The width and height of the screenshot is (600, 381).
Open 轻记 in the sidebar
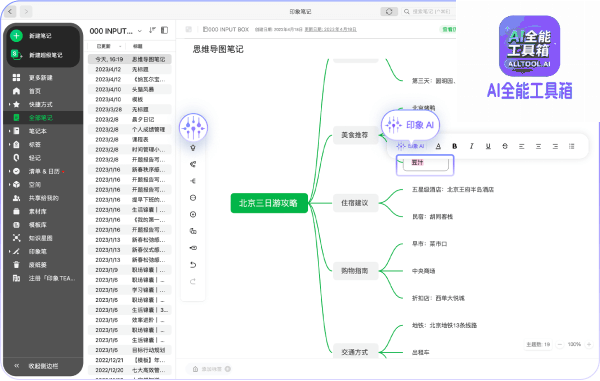[x=34, y=158]
